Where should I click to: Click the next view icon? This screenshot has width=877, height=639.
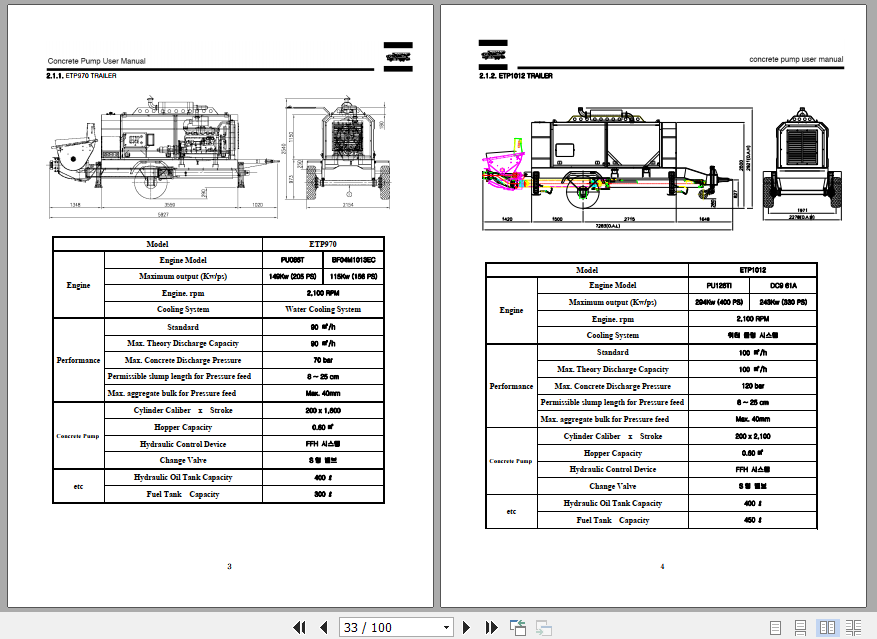click(543, 627)
